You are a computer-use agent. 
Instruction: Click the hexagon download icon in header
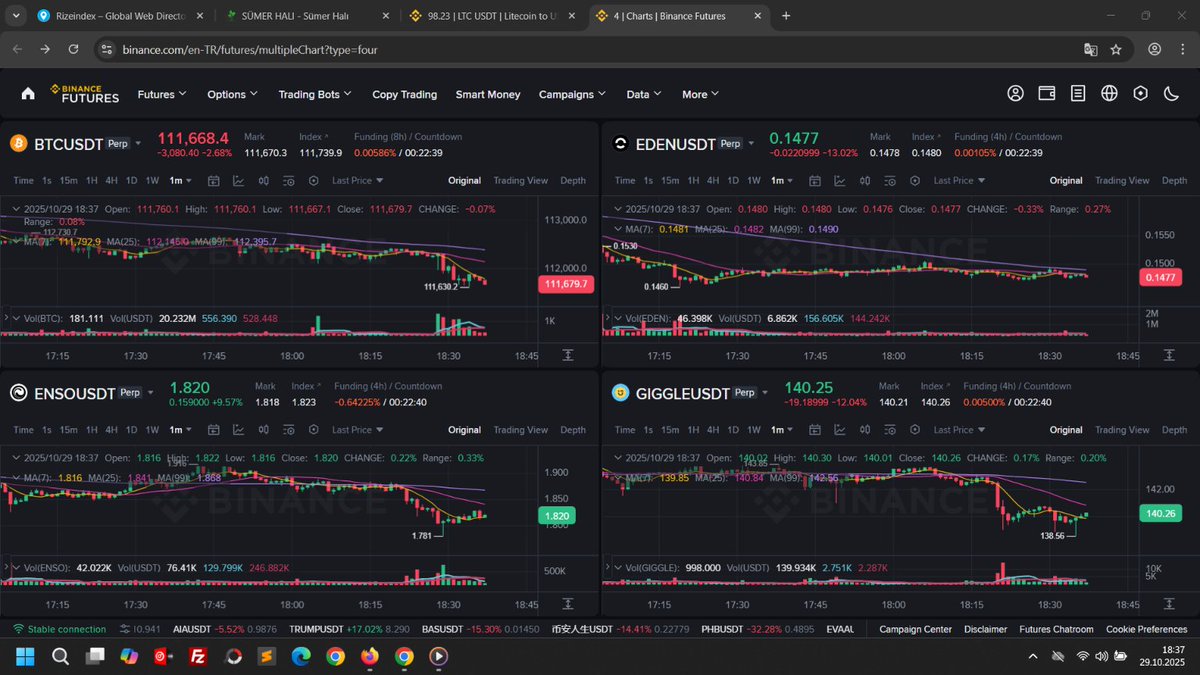1140,94
